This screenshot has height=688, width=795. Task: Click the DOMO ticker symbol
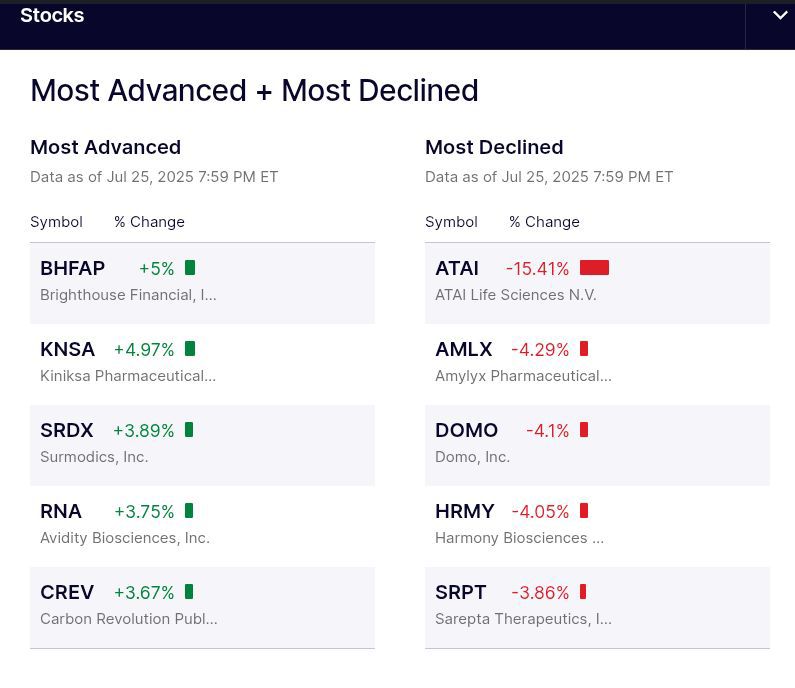(466, 431)
